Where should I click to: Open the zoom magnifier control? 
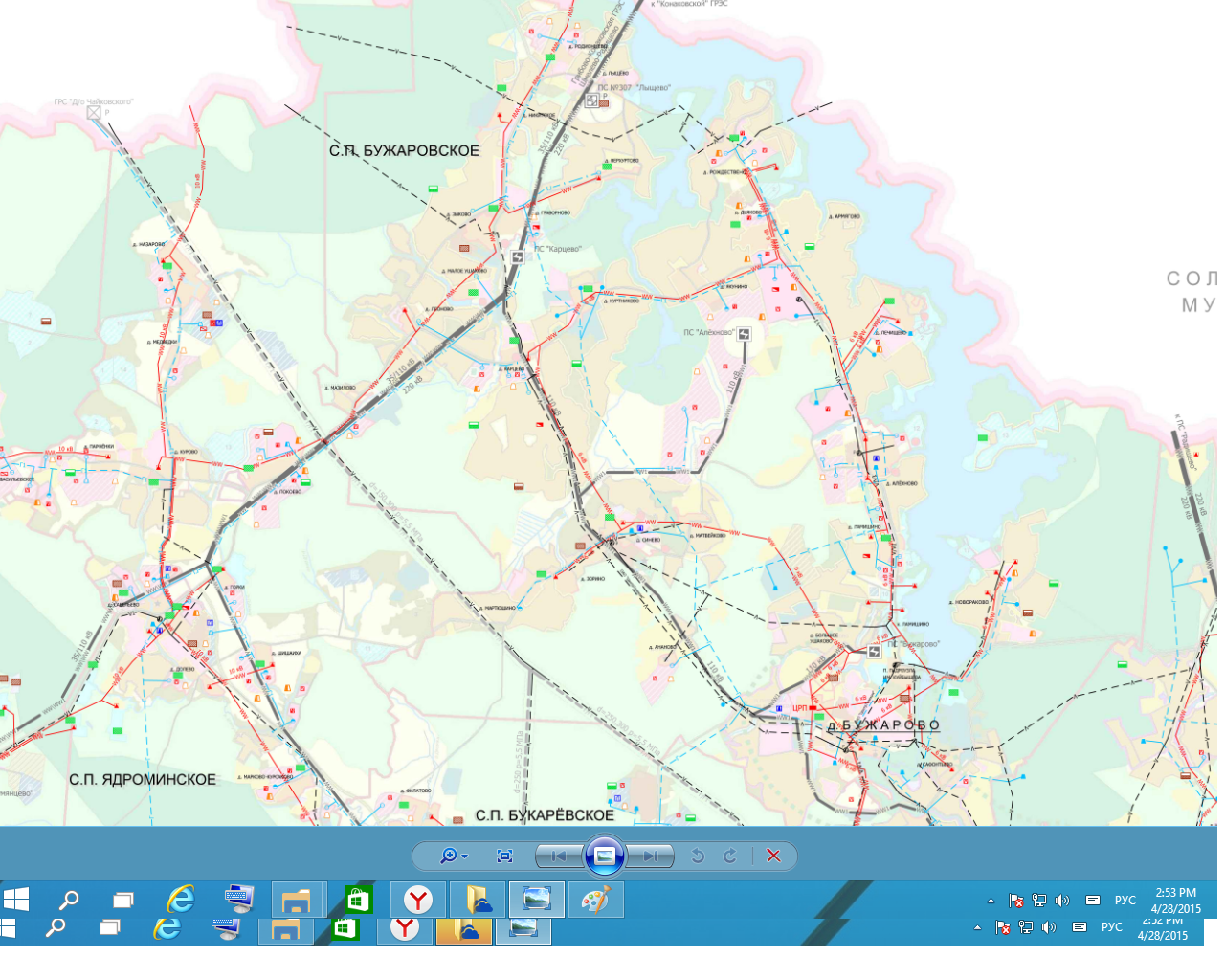[452, 856]
